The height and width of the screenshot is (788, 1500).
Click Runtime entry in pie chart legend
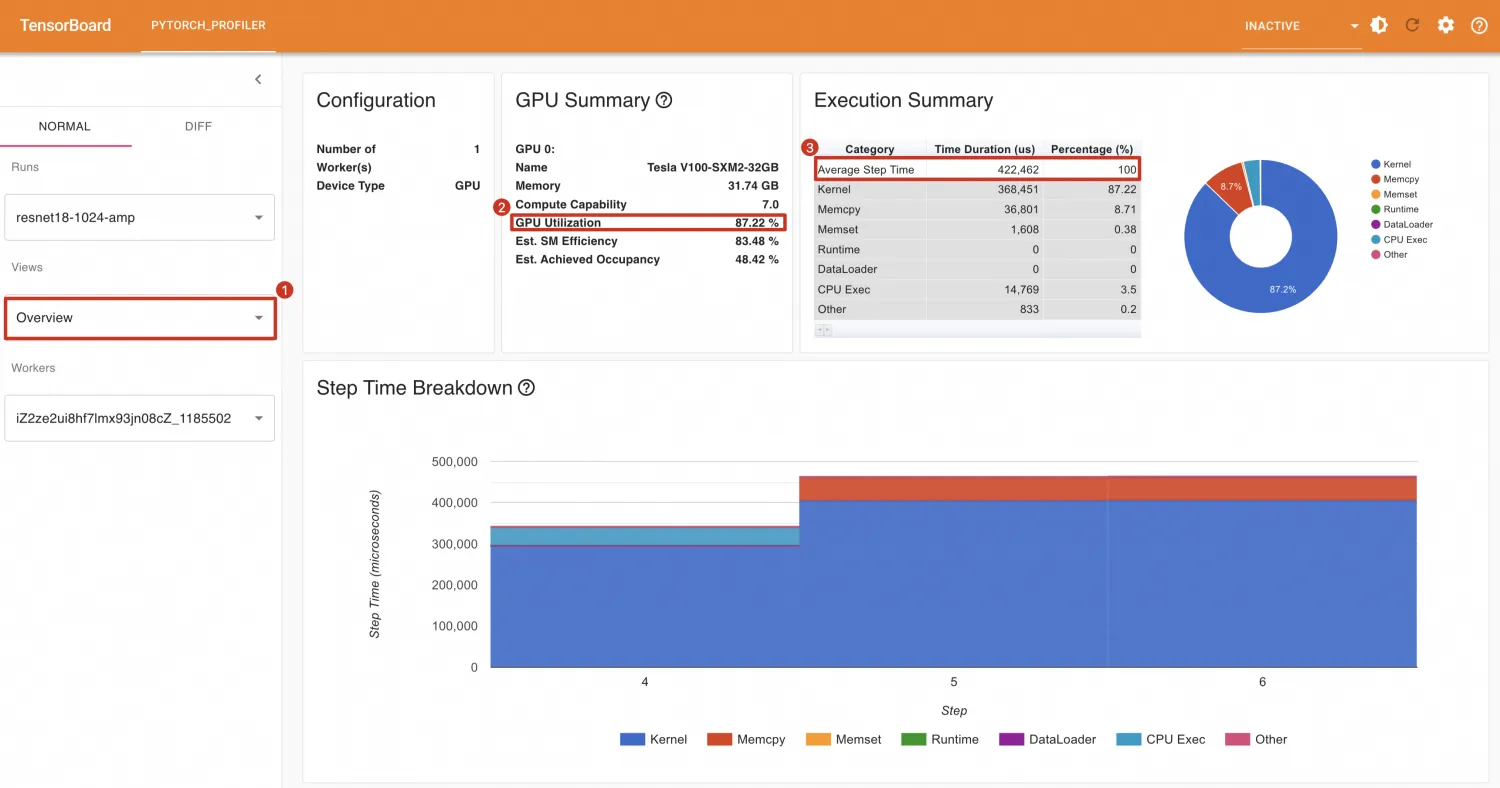pos(1395,209)
